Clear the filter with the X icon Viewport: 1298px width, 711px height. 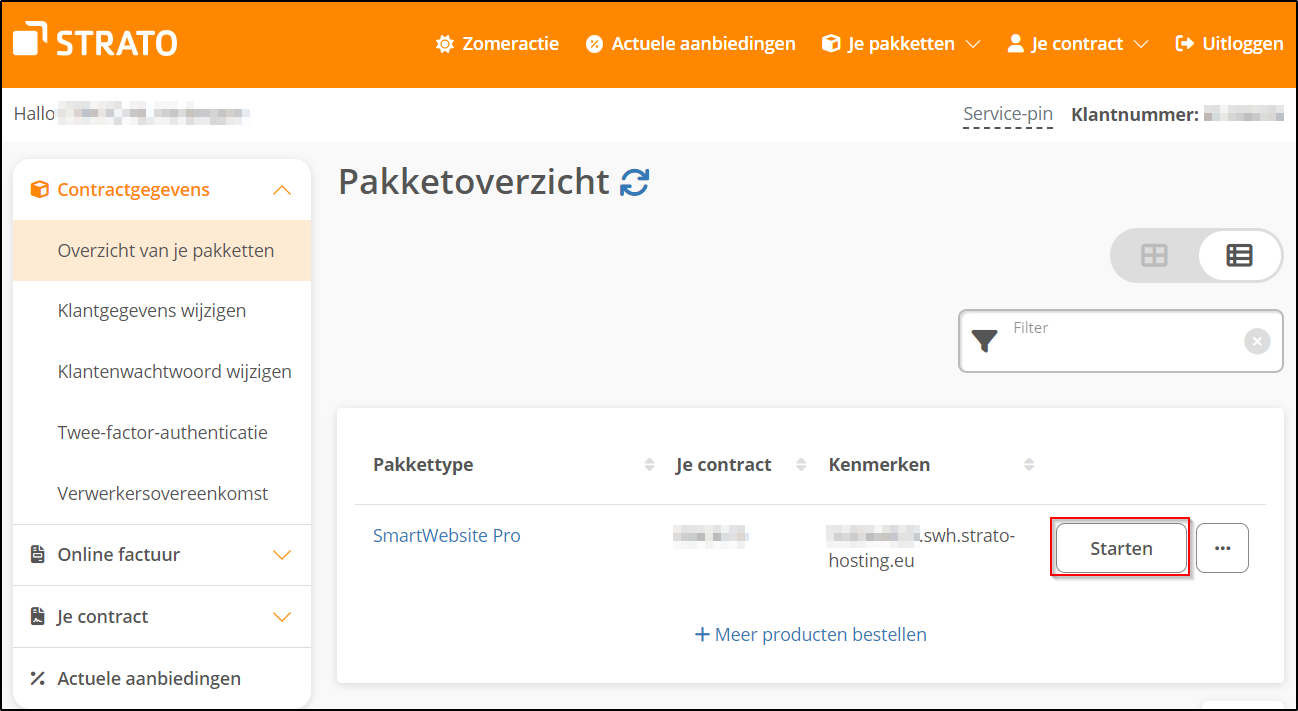1256,341
